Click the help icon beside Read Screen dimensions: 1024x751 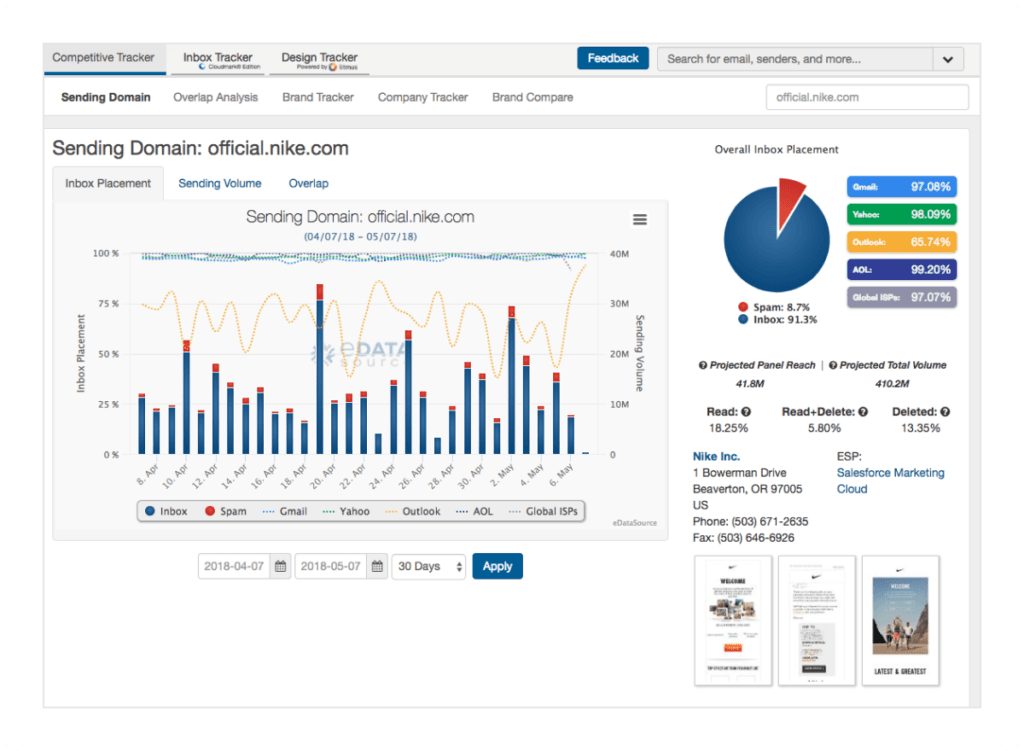(746, 412)
